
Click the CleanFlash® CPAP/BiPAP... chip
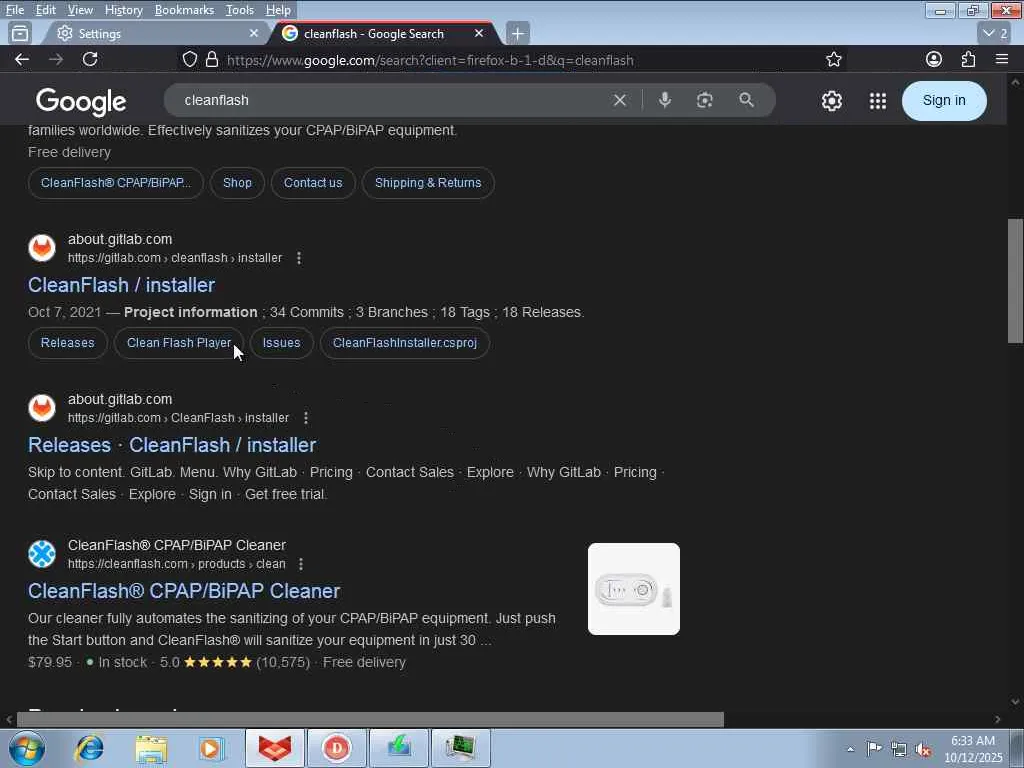pyautogui.click(x=116, y=183)
